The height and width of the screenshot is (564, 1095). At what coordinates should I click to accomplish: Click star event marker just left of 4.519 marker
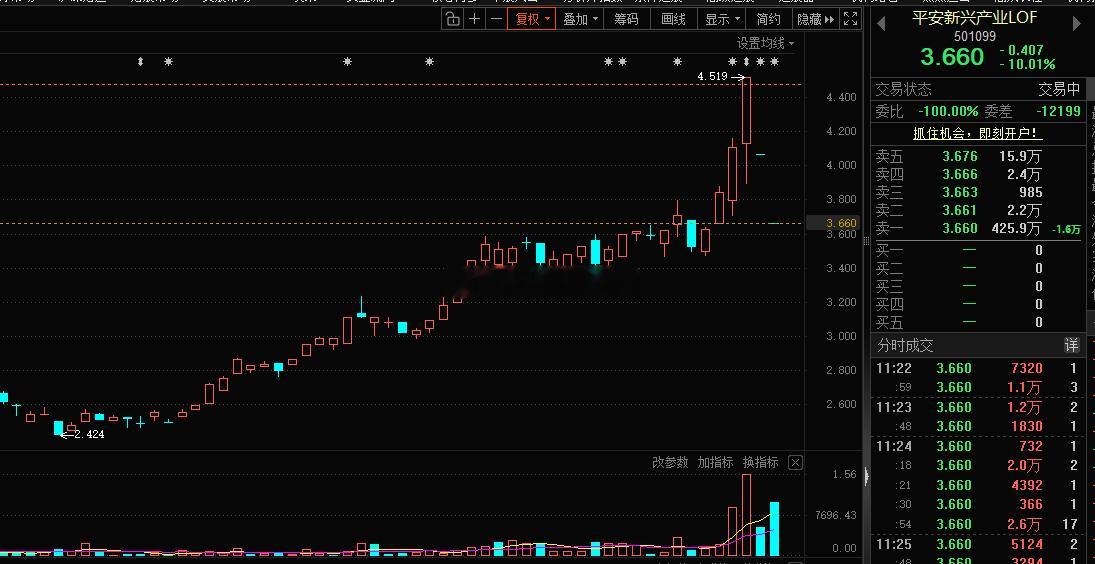click(733, 61)
